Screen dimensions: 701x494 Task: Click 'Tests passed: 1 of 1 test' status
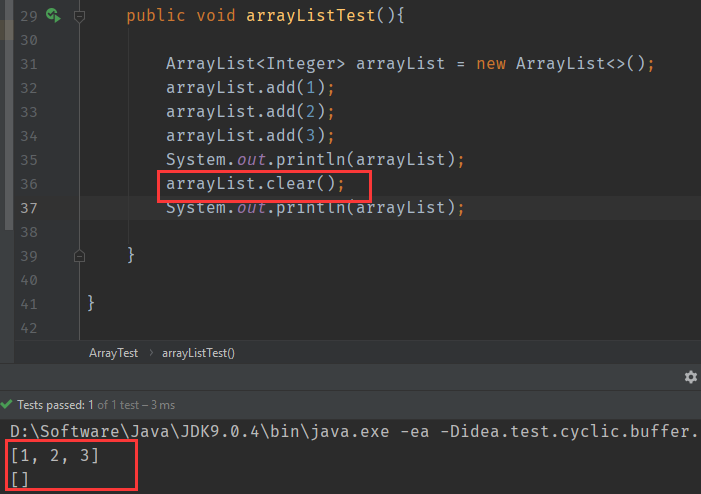[x=78, y=405]
